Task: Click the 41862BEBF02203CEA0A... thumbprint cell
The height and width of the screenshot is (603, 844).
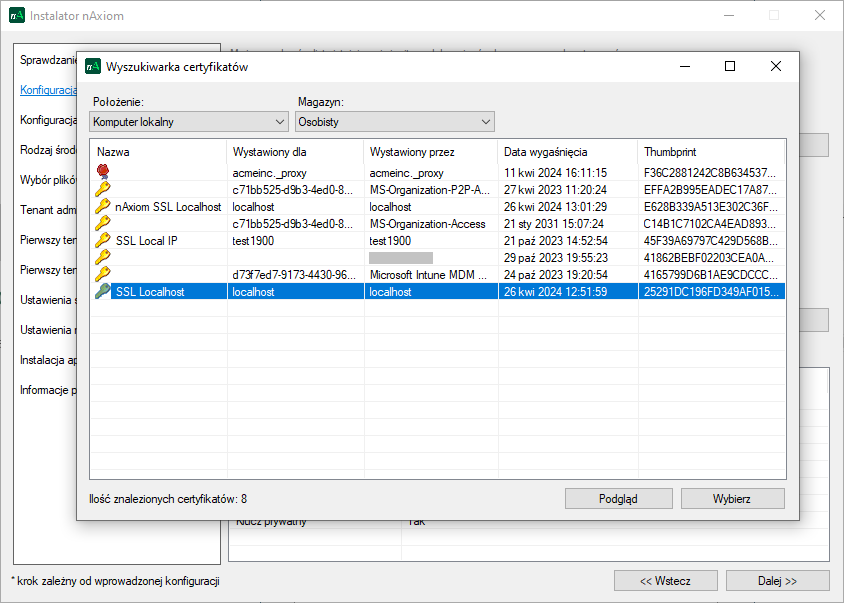Action: (x=709, y=257)
